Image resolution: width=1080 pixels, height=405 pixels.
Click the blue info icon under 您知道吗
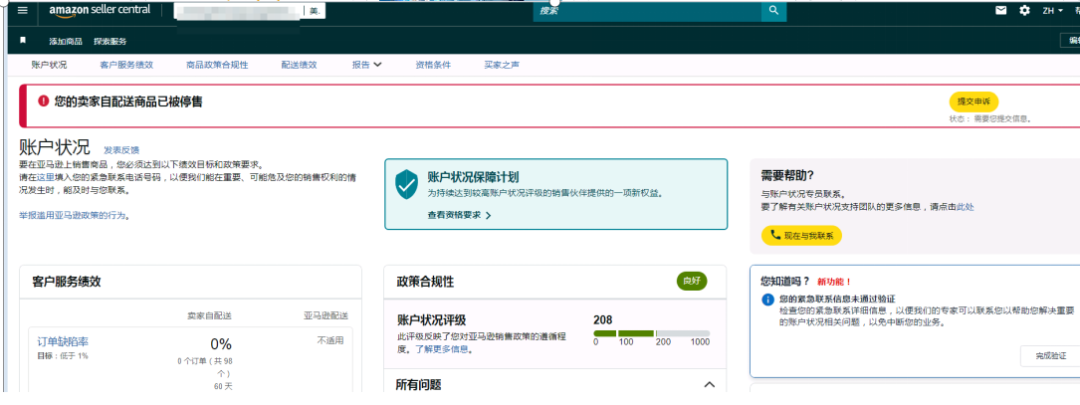pos(768,300)
